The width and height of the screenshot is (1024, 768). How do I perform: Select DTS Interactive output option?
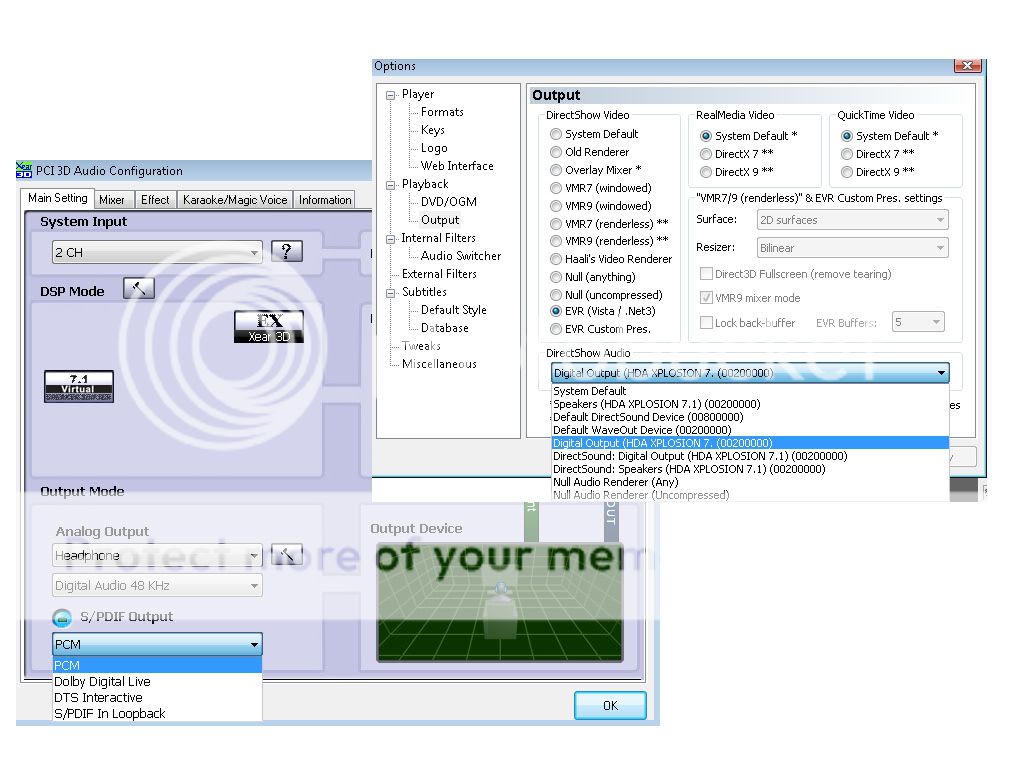tap(98, 698)
